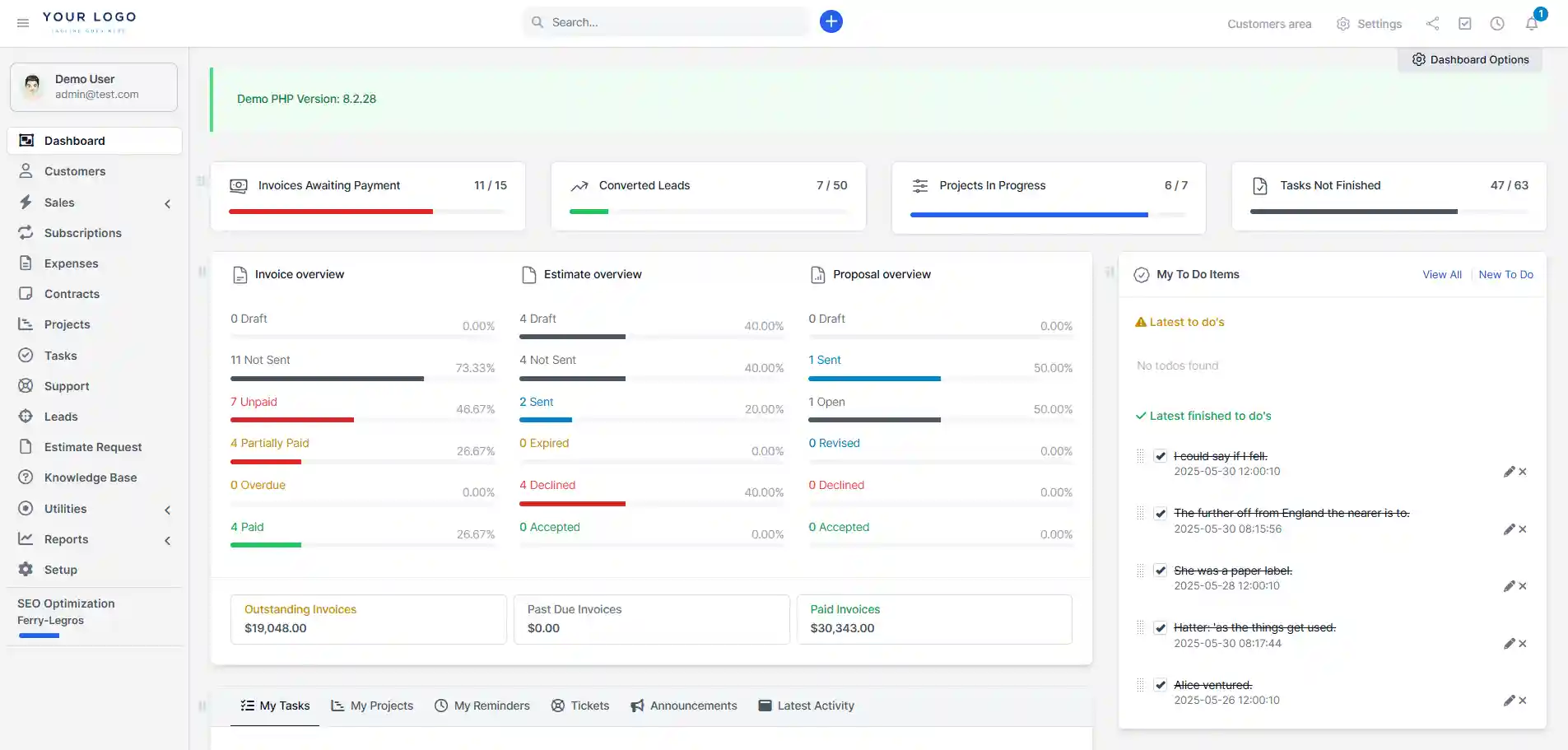
Task: Click the Invoices Awaiting Payment progress bar
Action: click(367, 212)
